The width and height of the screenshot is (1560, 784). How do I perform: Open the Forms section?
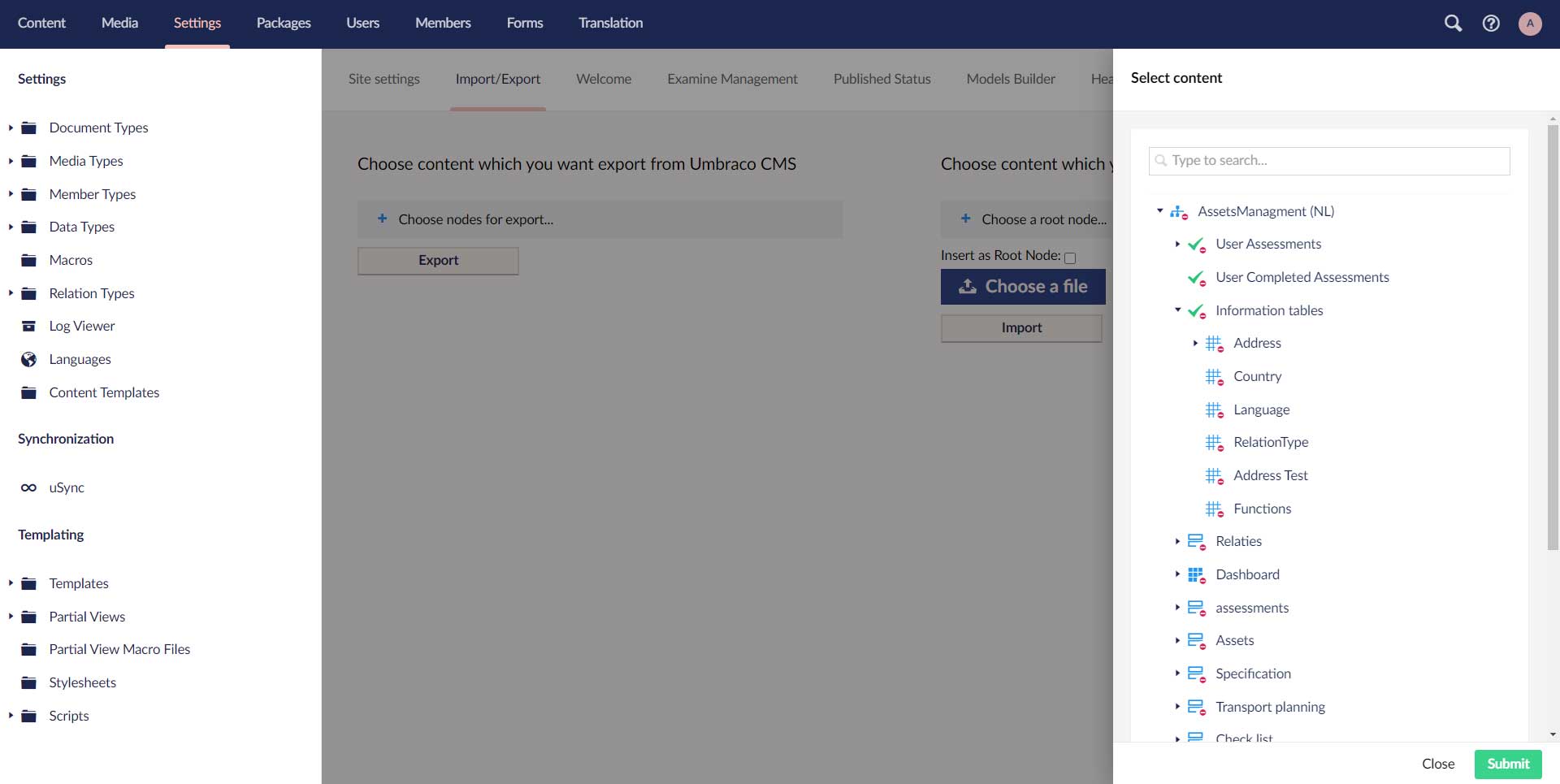coord(525,23)
